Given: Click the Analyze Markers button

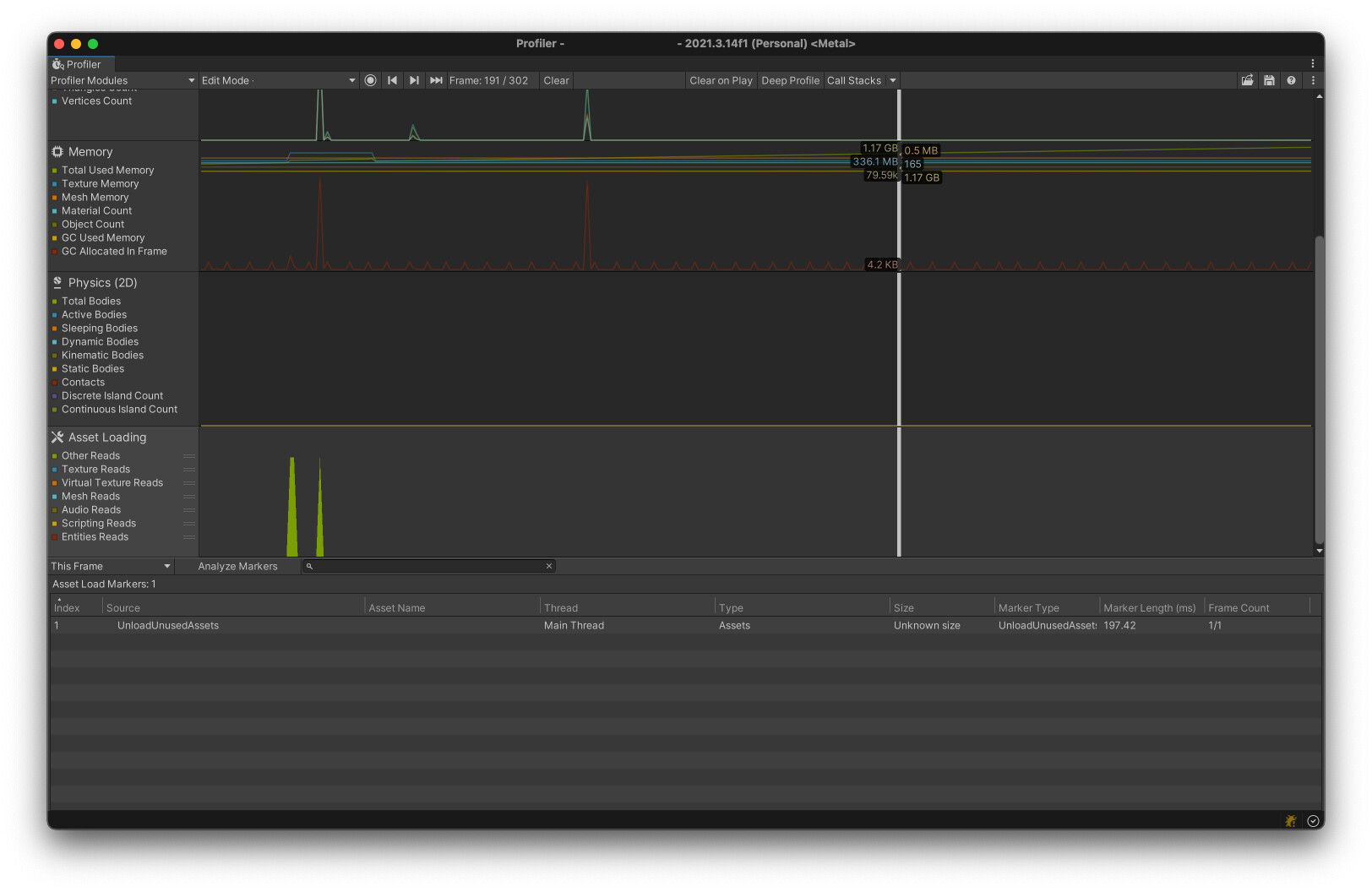Looking at the screenshot, I should point(238,566).
